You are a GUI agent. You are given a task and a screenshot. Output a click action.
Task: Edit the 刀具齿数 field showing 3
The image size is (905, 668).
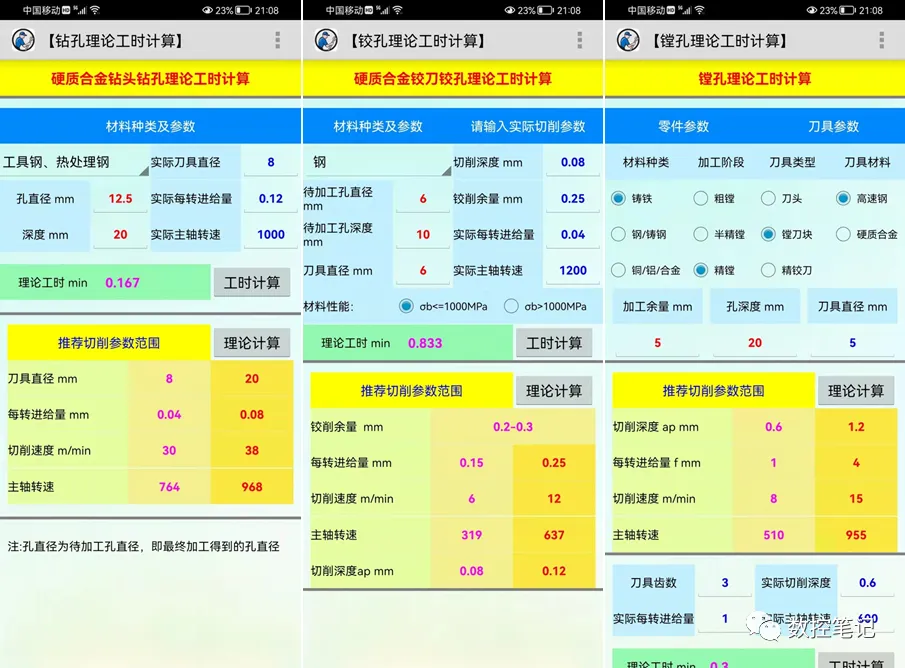coord(725,583)
